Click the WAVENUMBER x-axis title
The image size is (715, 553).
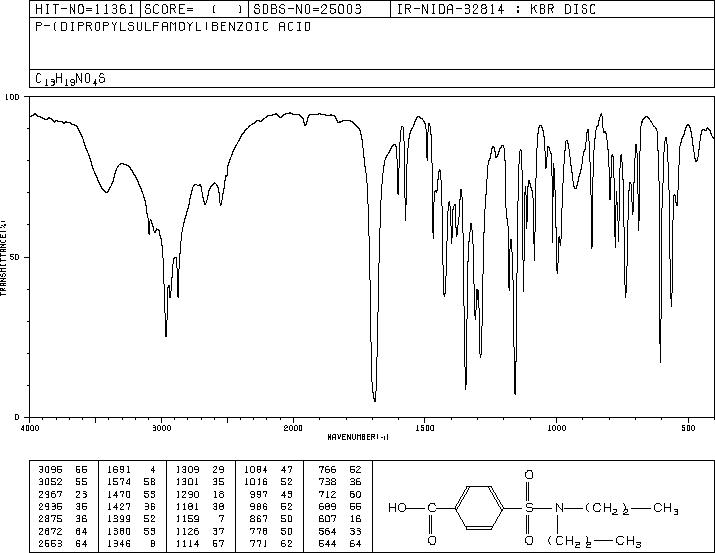pos(358,437)
